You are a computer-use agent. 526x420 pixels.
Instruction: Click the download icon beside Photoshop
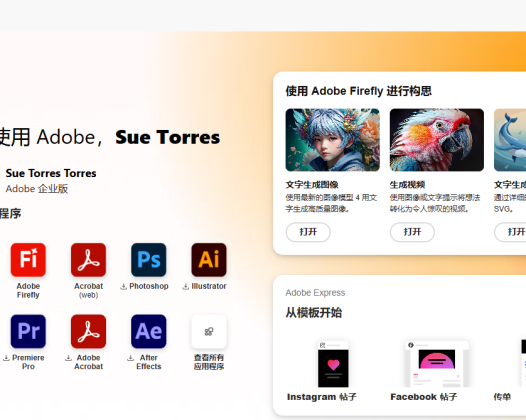pos(123,286)
